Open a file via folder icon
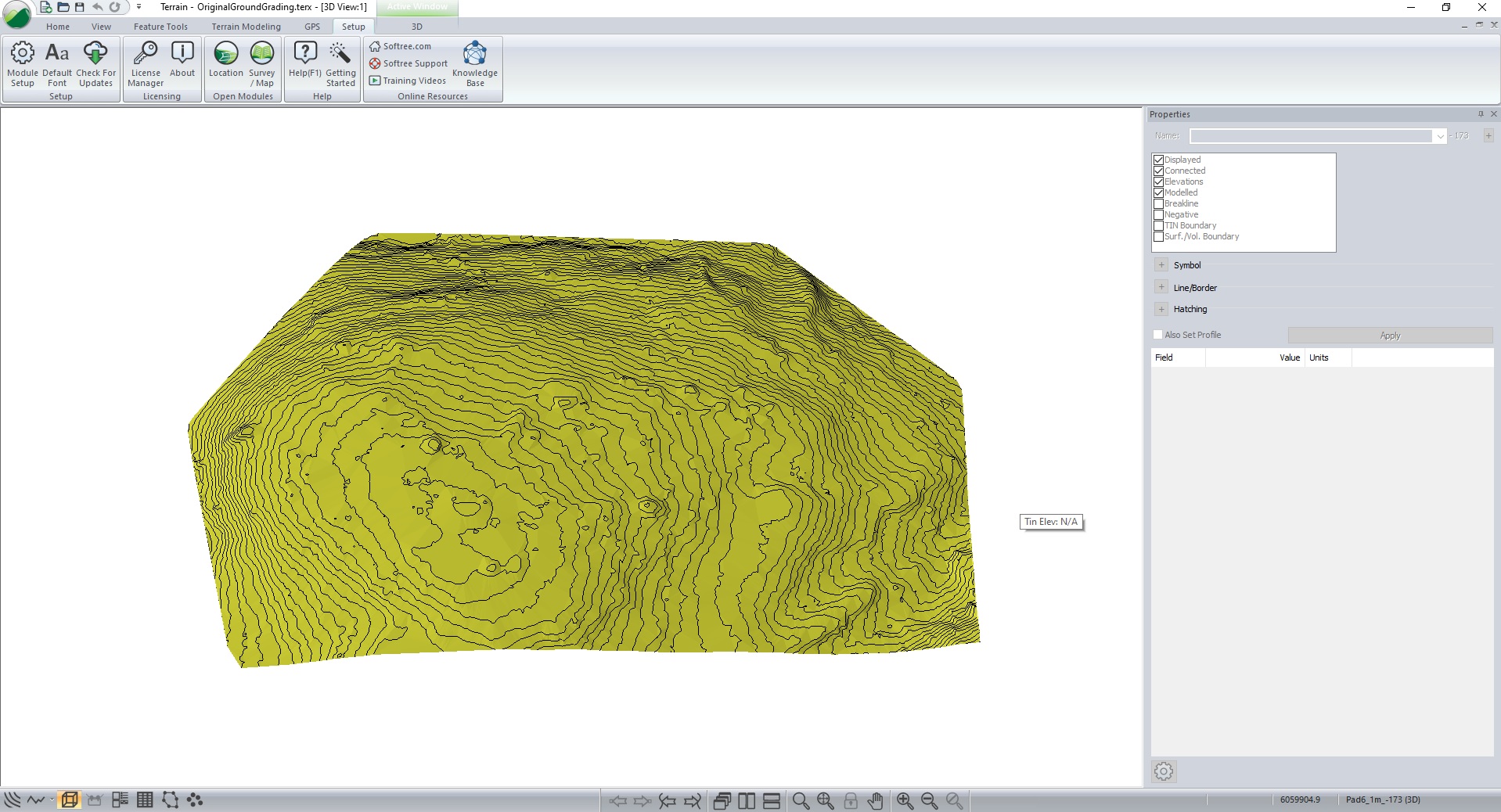 (x=63, y=7)
